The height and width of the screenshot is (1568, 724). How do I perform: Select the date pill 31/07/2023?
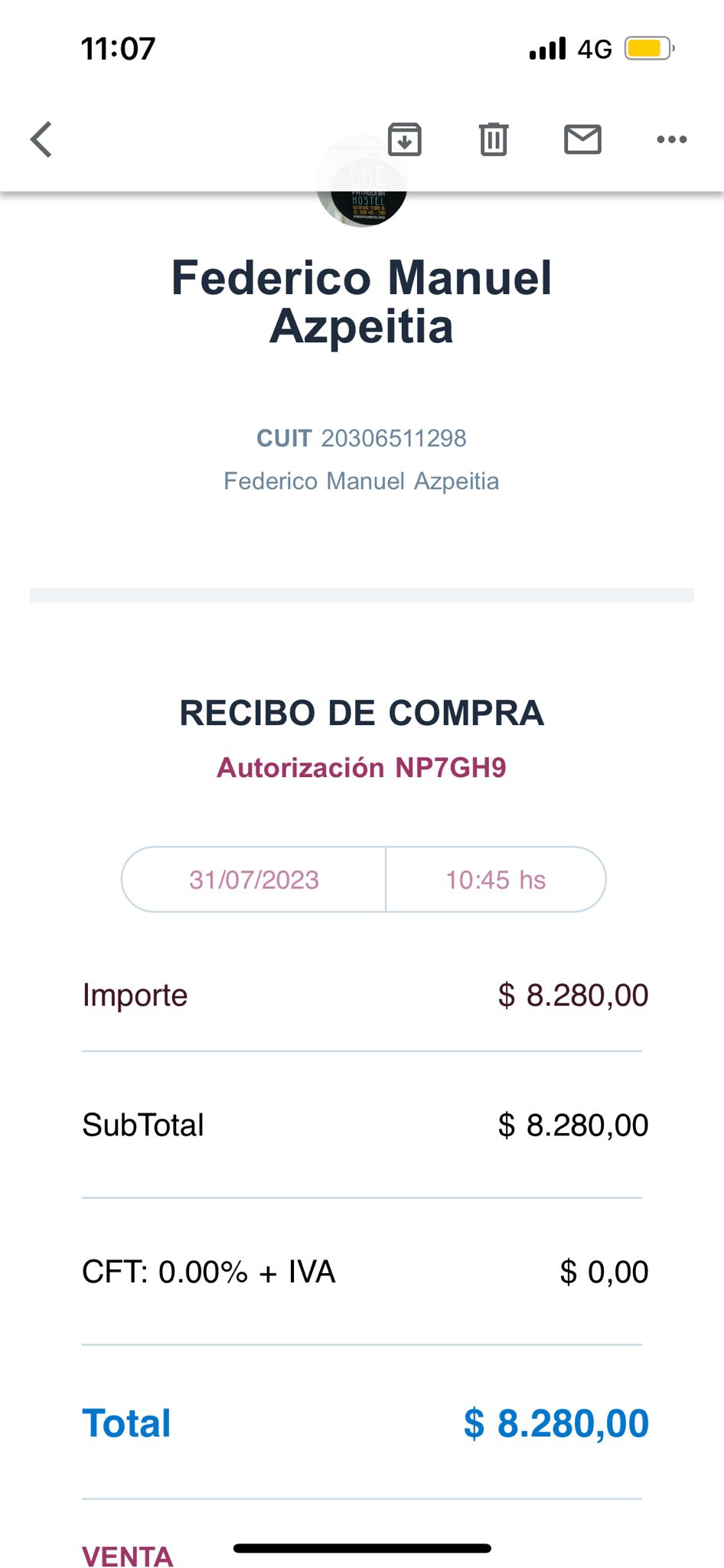[x=254, y=880]
